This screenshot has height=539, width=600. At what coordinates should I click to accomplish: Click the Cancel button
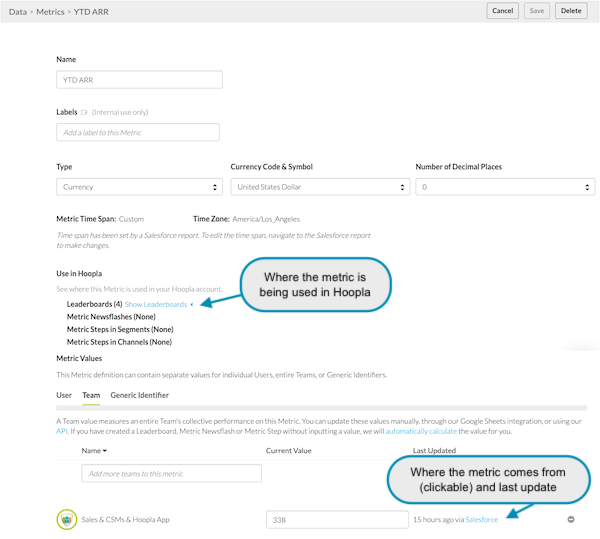point(502,11)
